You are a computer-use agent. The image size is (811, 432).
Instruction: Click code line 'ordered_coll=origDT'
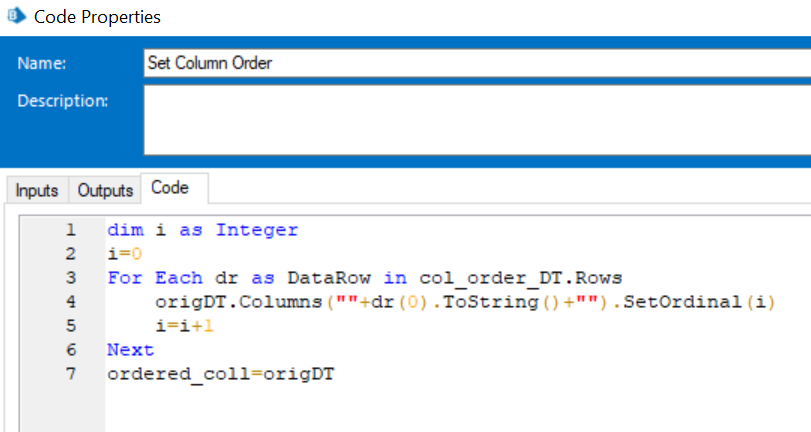tap(221, 374)
